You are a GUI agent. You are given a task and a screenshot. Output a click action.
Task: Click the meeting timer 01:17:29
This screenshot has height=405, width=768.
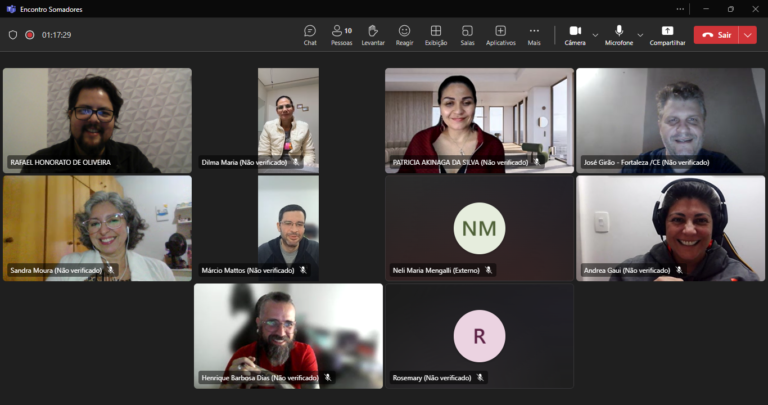(x=56, y=35)
